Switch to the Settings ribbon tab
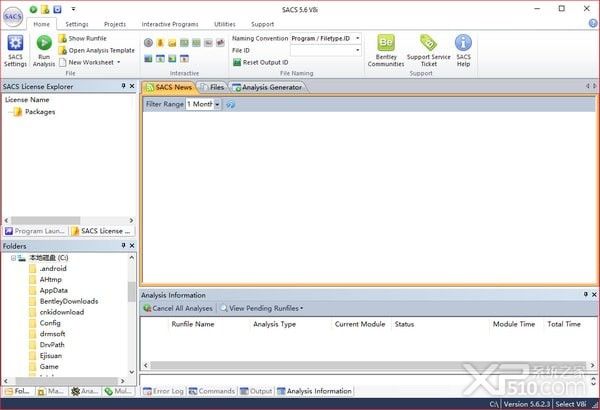 (77, 24)
